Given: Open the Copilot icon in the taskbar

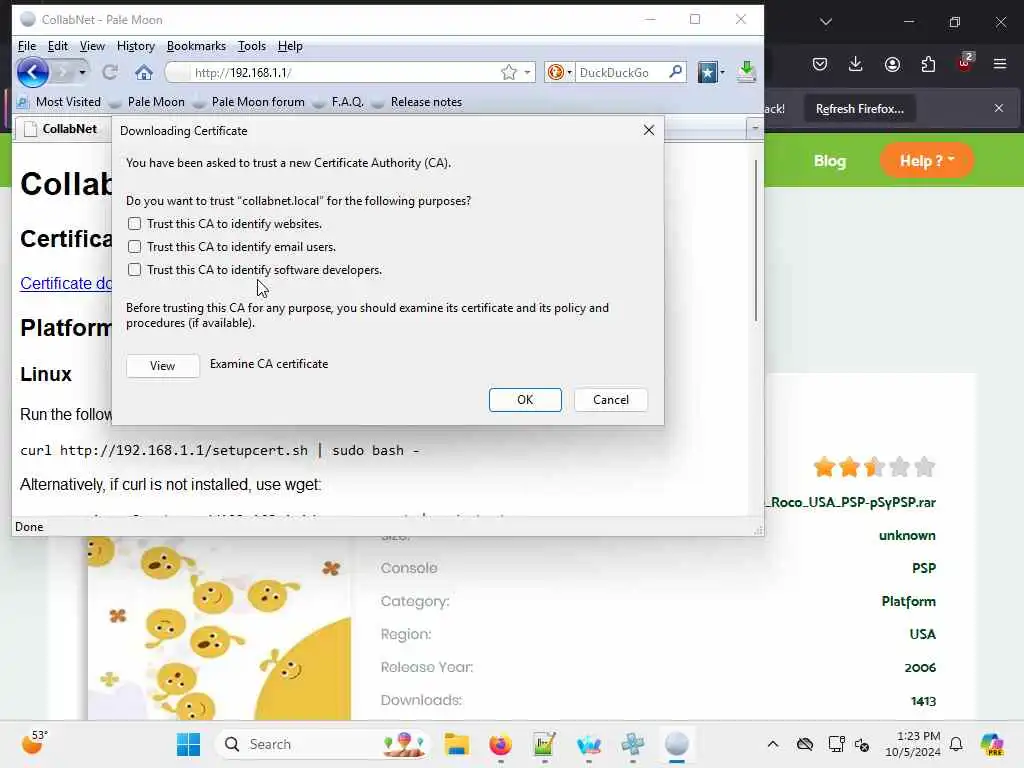Looking at the screenshot, I should [992, 744].
